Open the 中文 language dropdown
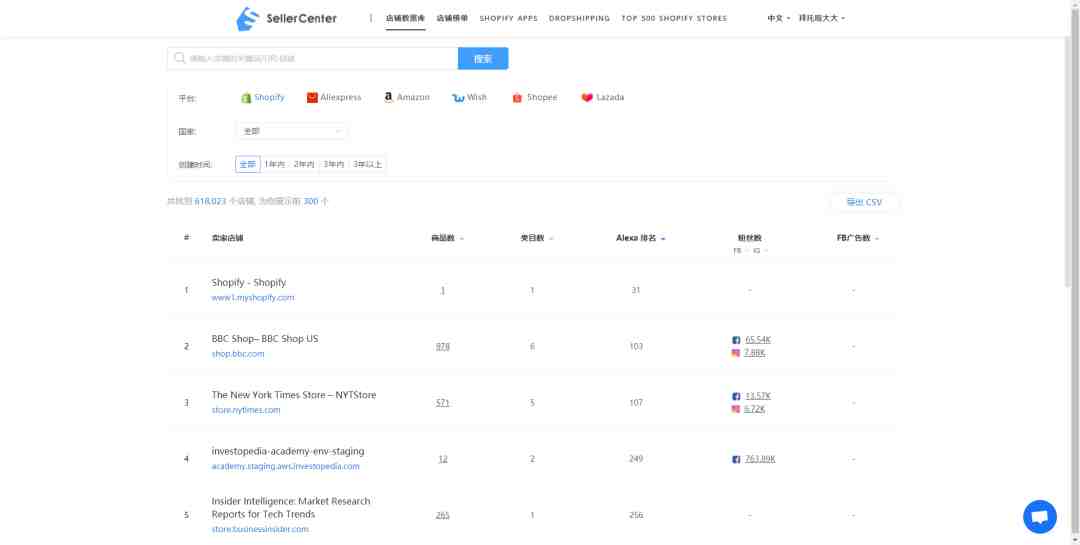The image size is (1080, 545). coord(778,19)
